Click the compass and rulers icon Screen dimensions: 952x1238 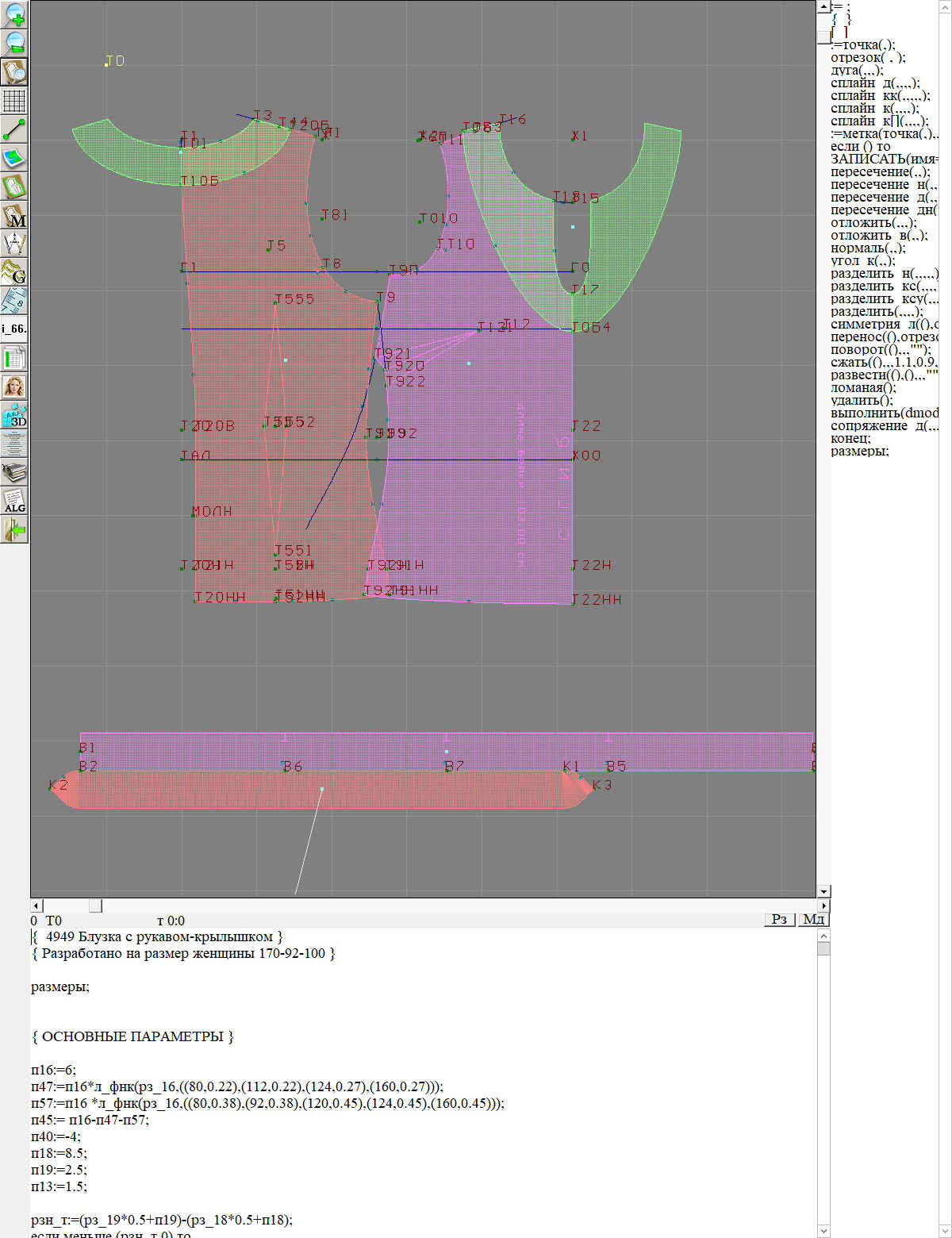[14, 244]
